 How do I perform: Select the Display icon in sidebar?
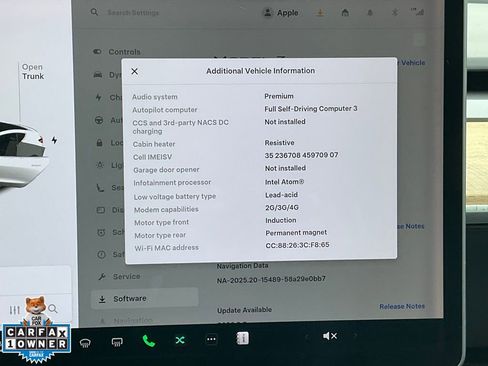point(101,210)
